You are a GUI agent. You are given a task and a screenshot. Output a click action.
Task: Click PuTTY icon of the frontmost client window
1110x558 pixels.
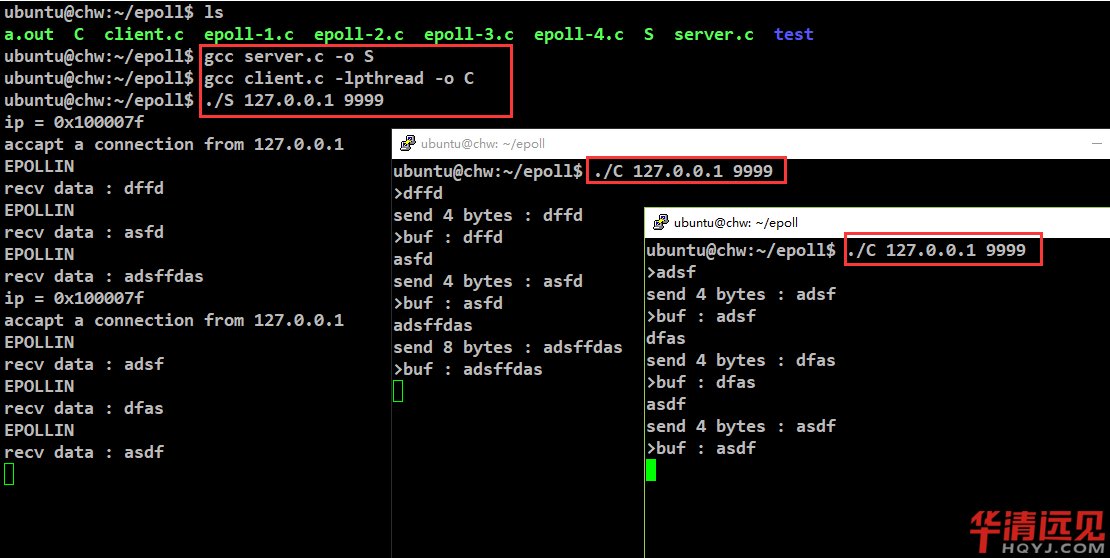(660, 222)
